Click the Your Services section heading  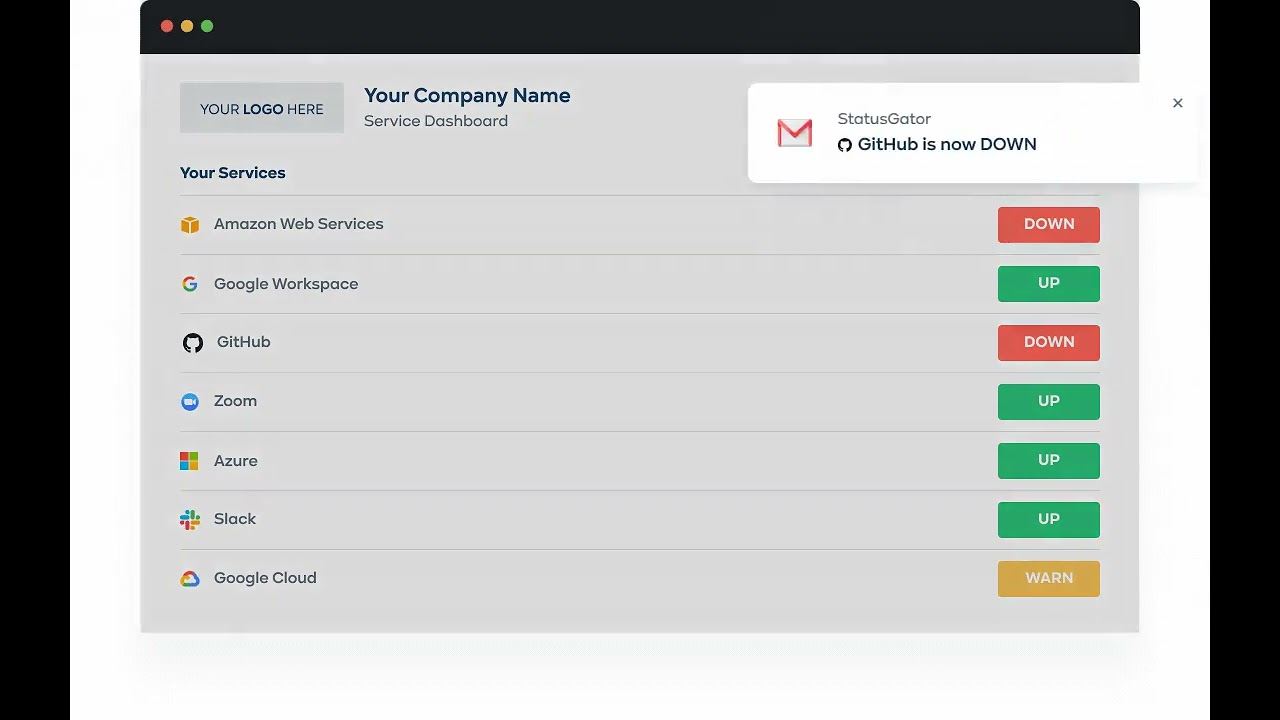click(x=233, y=173)
